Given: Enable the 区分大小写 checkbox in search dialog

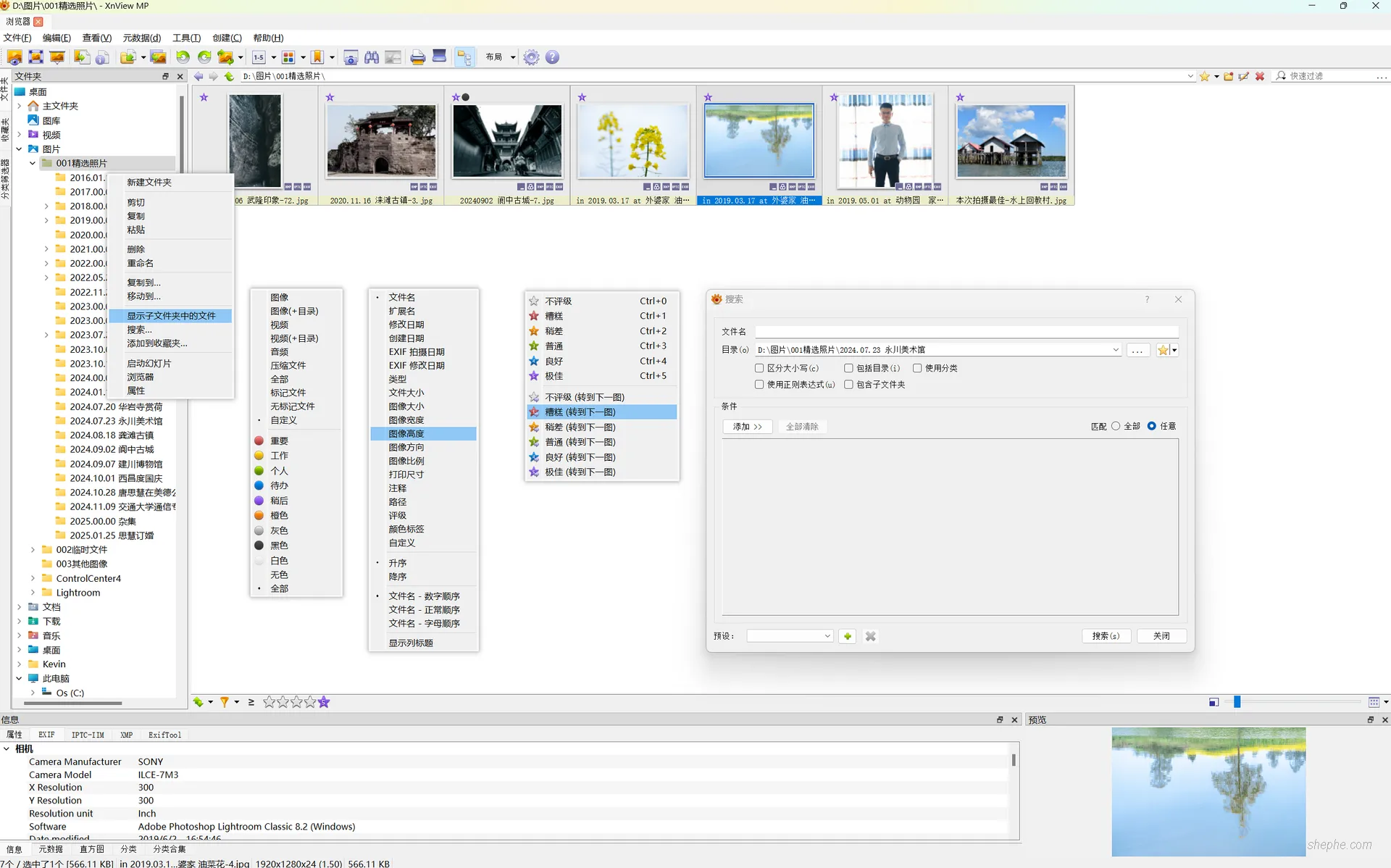Looking at the screenshot, I should (758, 368).
